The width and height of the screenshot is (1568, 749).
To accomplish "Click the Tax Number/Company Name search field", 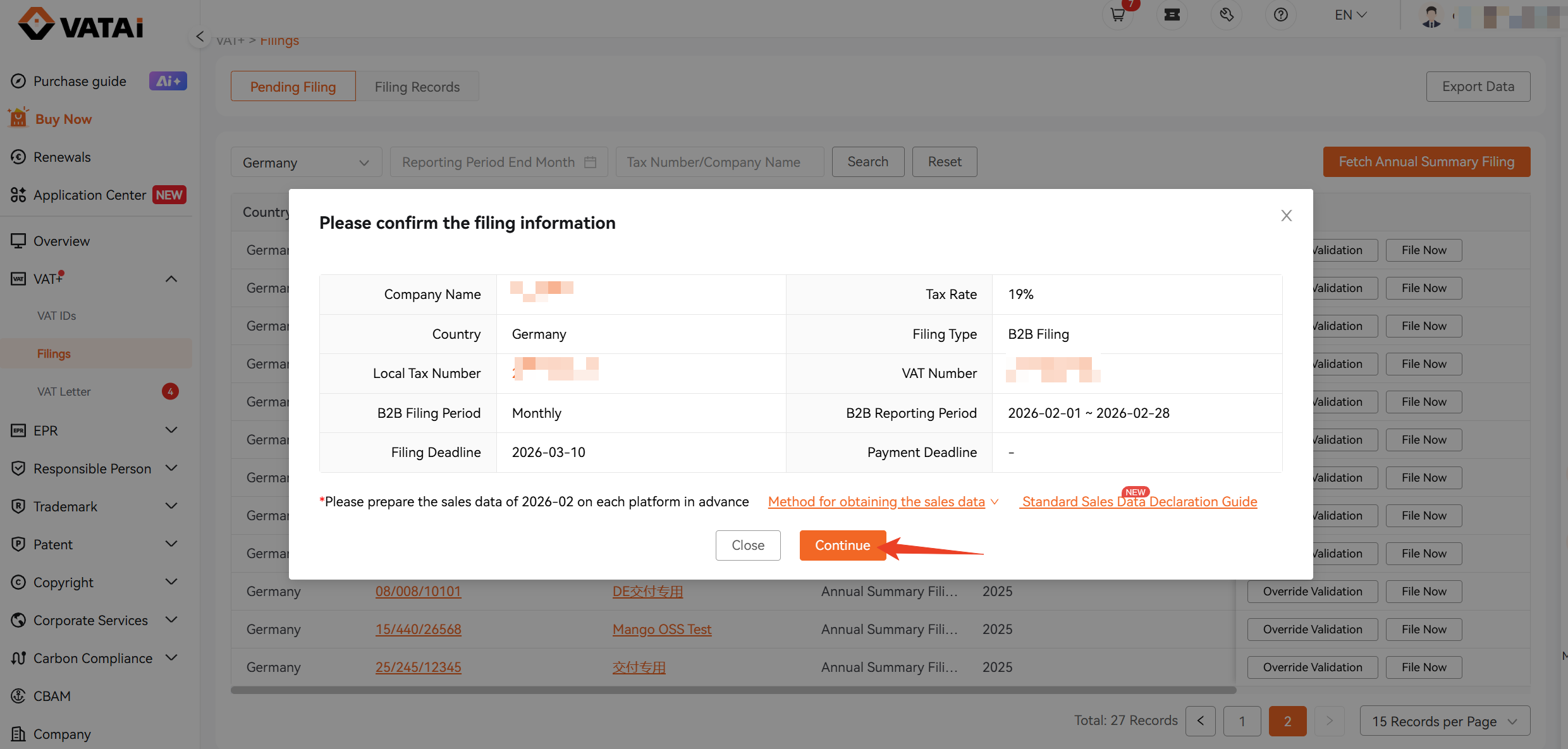I will (720, 162).
